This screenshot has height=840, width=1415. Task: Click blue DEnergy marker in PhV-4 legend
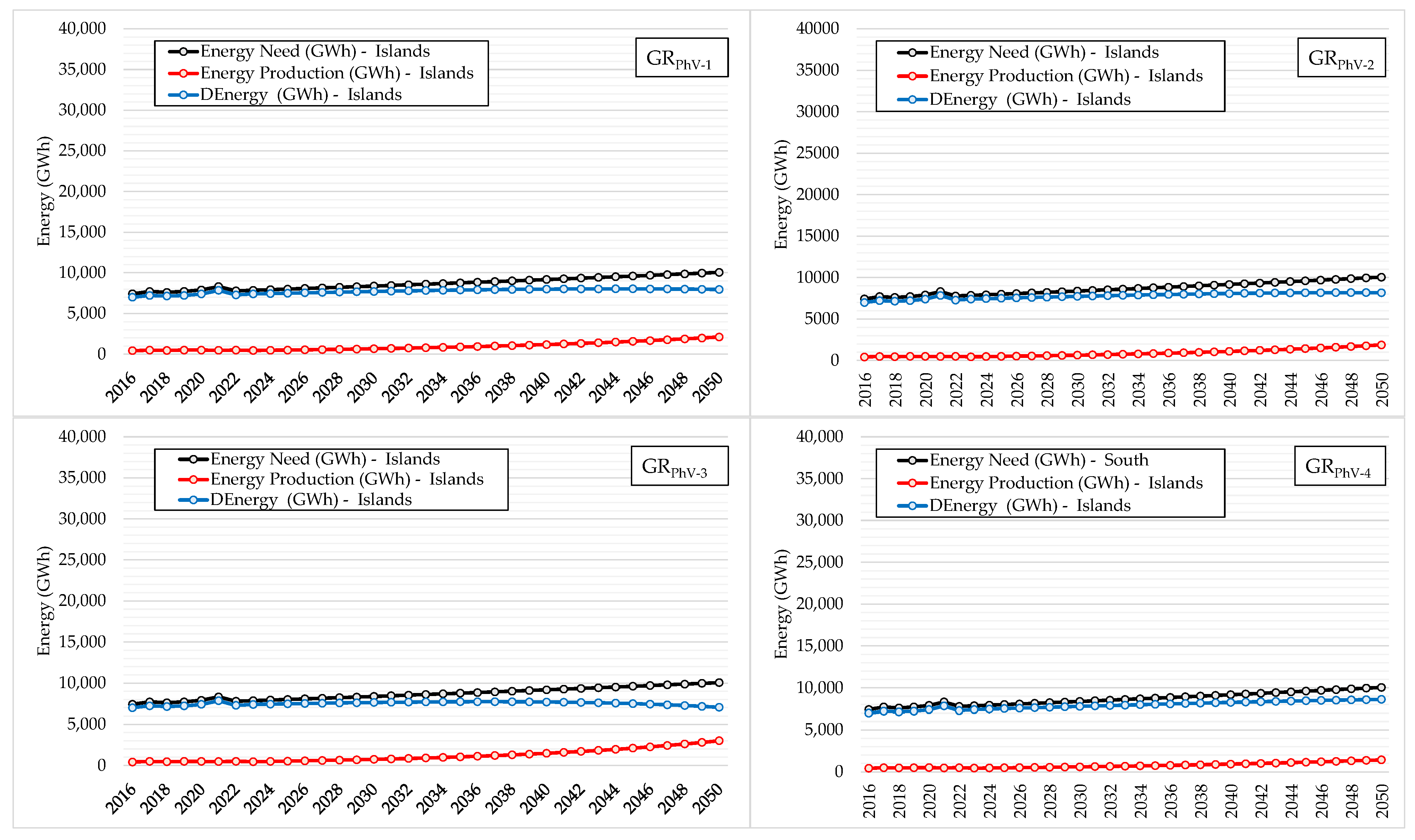[x=912, y=505]
